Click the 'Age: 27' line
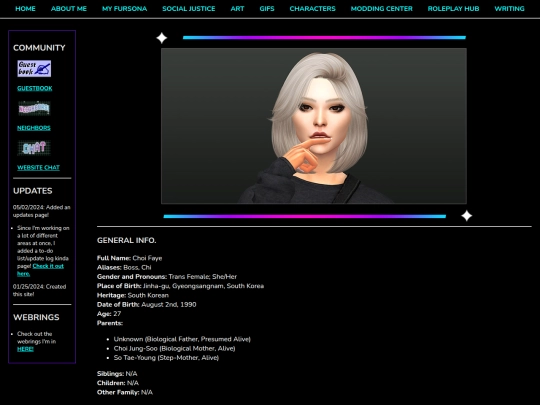The width and height of the screenshot is (540, 405). point(109,314)
